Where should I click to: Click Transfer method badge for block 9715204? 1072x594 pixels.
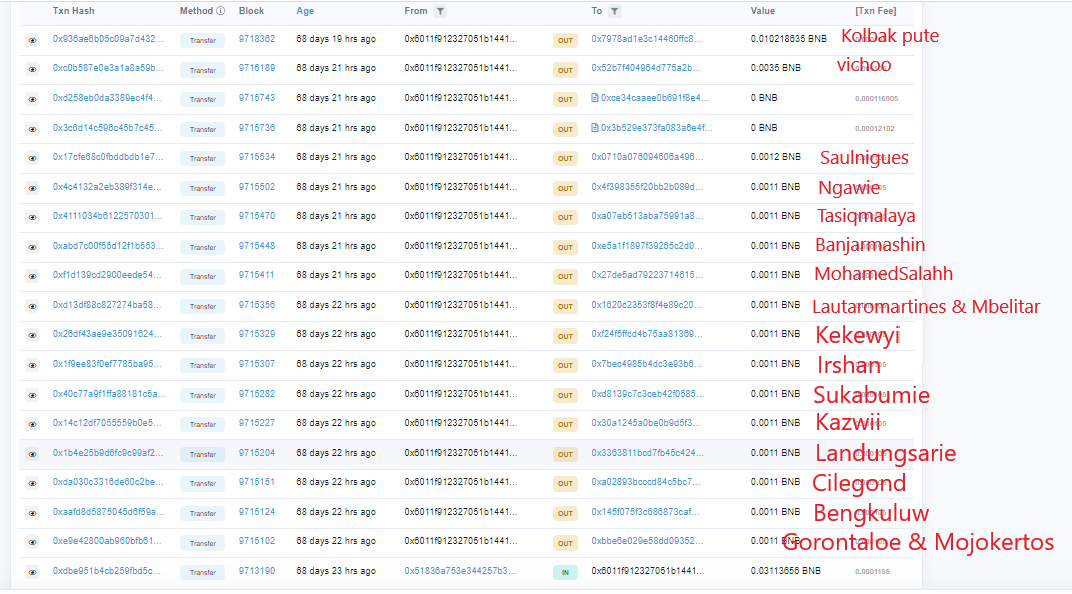coord(203,454)
